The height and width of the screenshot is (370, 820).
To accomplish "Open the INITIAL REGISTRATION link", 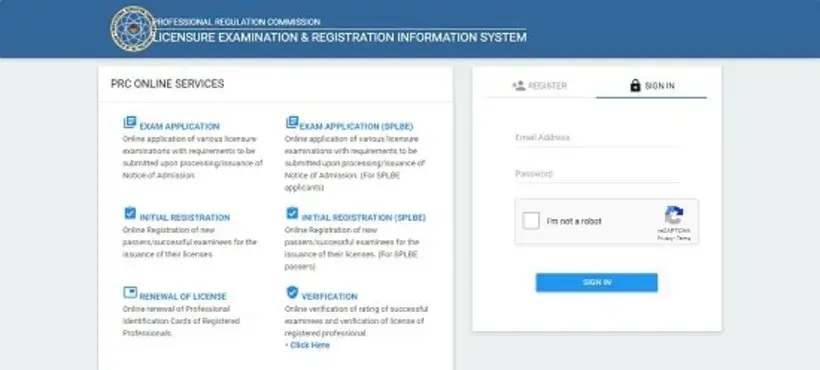I will click(185, 217).
